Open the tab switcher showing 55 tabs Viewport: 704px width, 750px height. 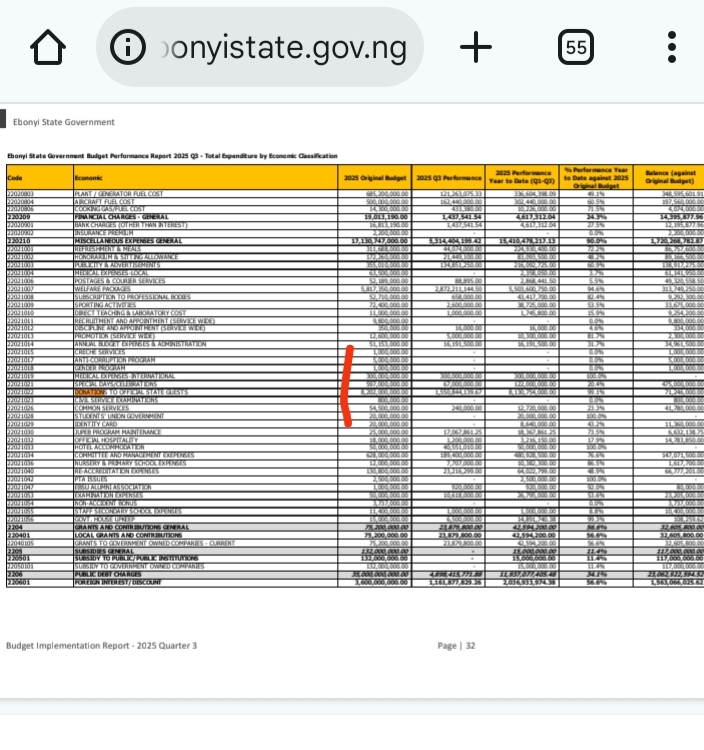tap(575, 47)
